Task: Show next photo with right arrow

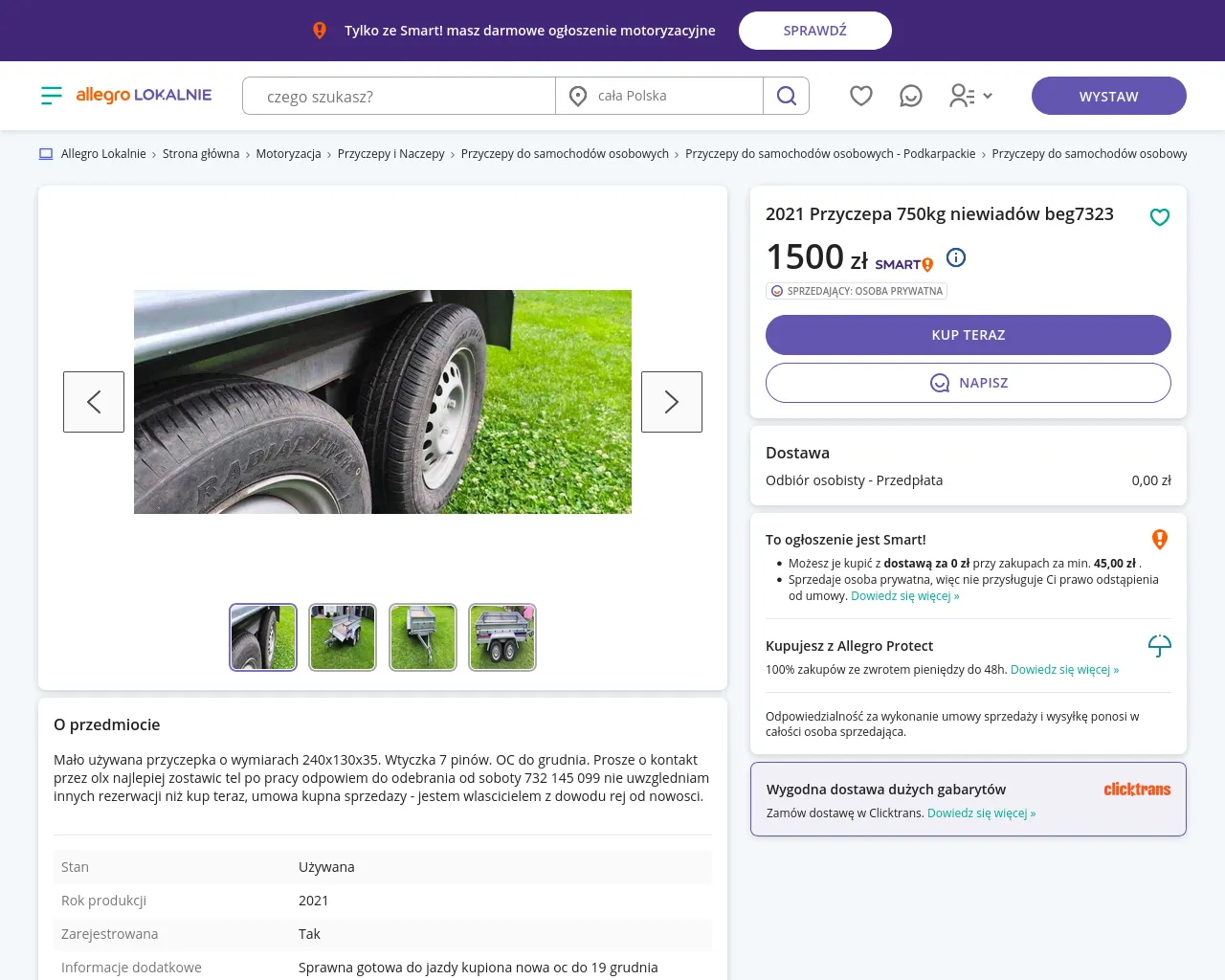Action: [x=672, y=402]
